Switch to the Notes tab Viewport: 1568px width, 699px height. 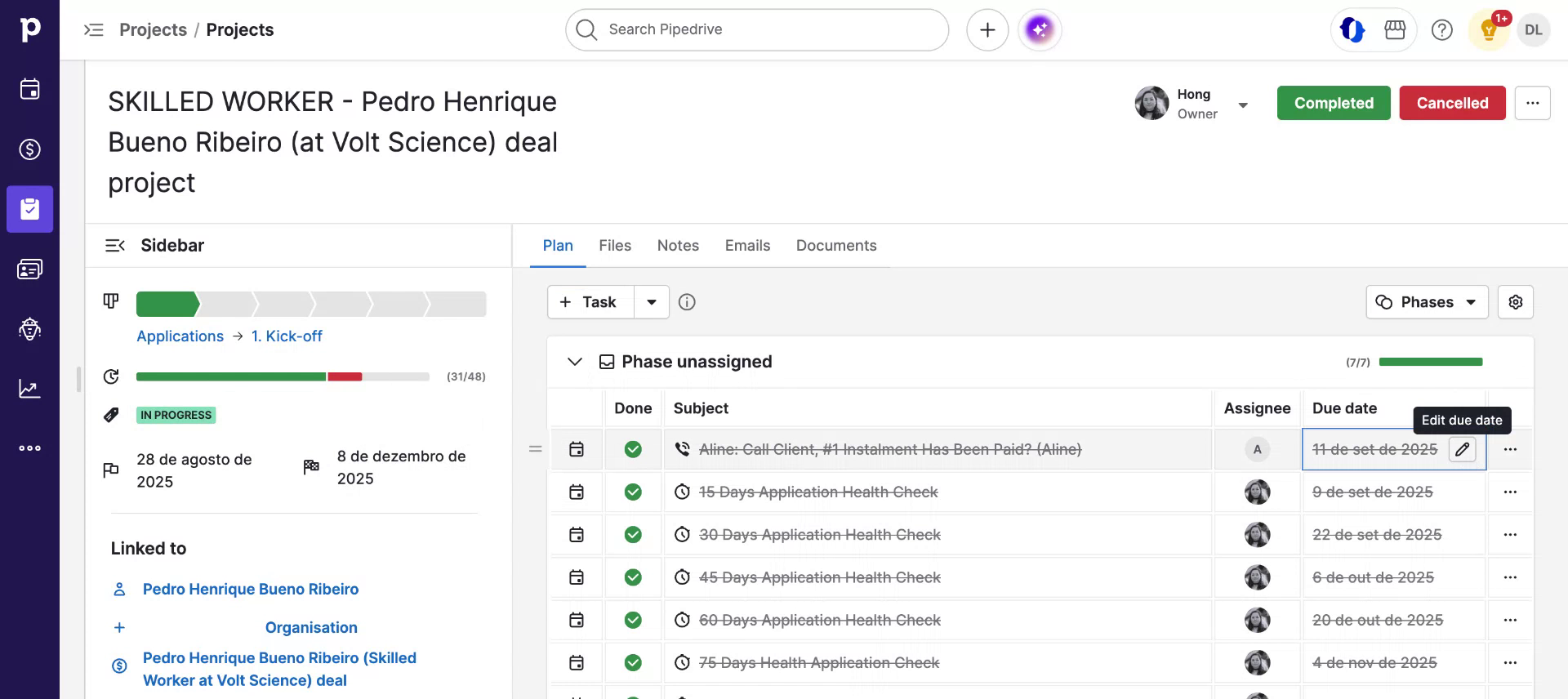(x=678, y=246)
